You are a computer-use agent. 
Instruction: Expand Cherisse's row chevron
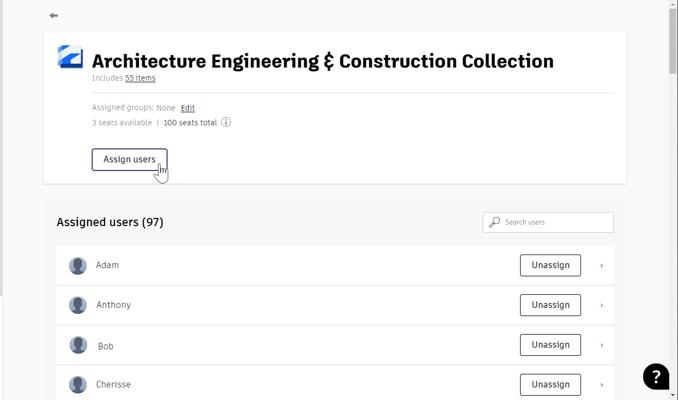601,384
